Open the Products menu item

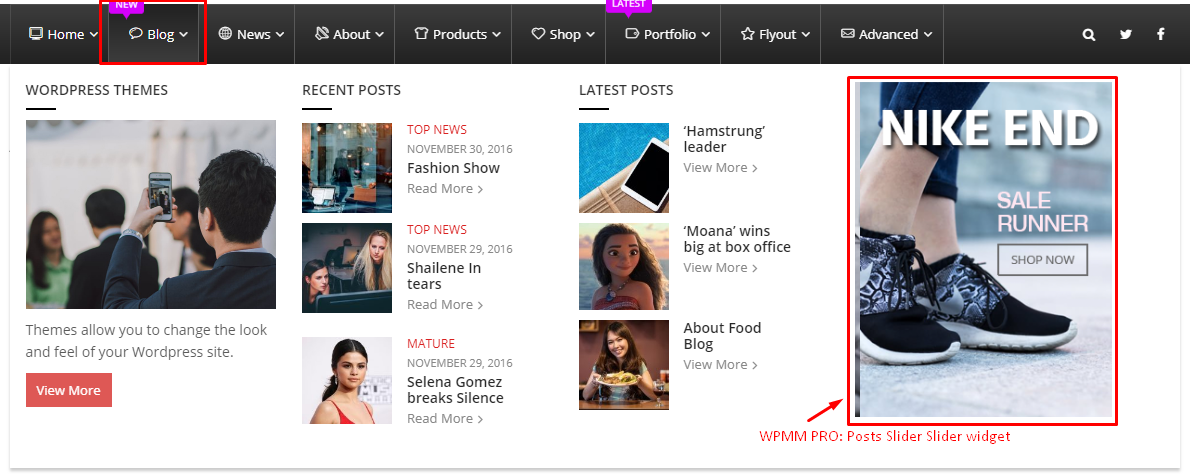458,34
